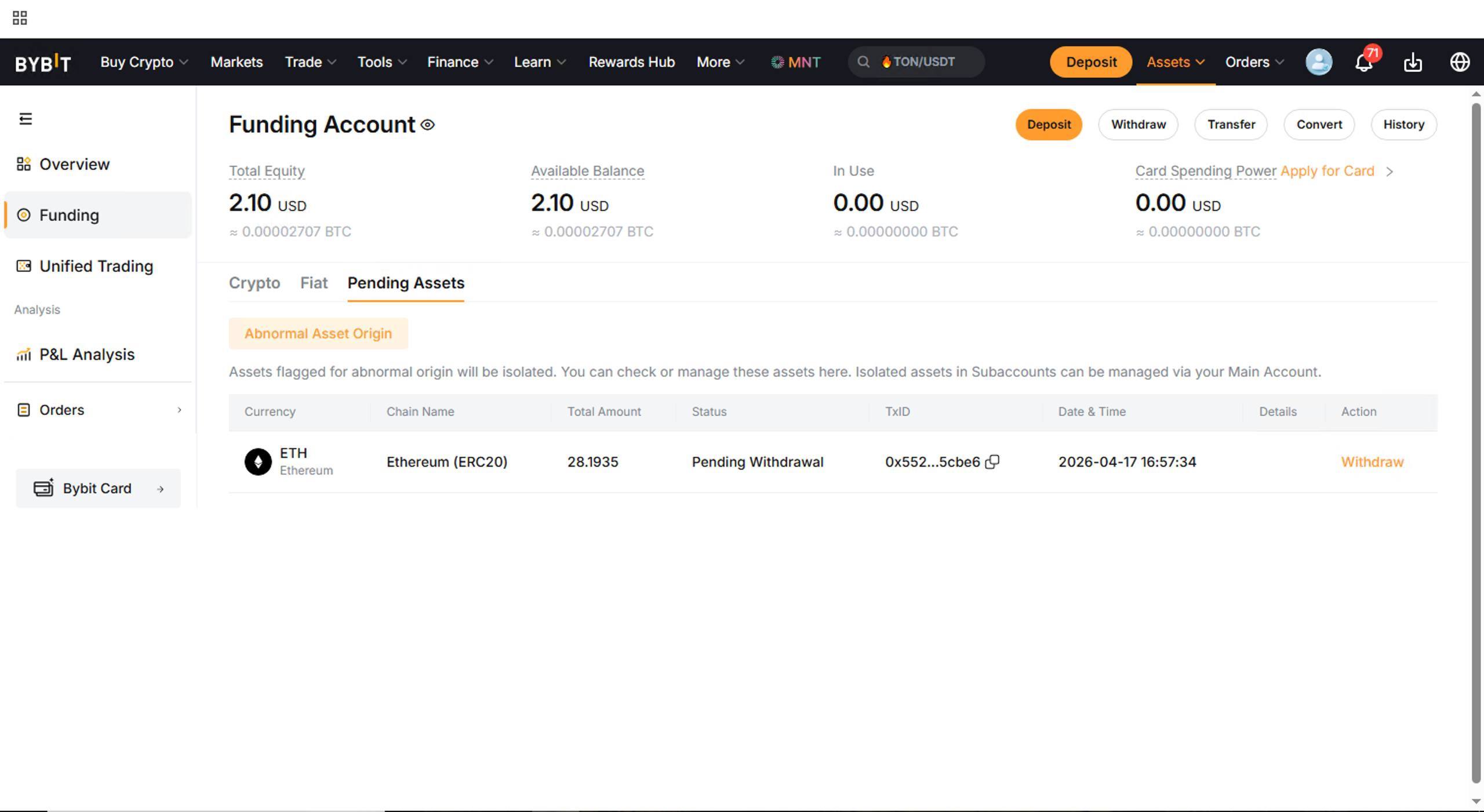Open the History button
Screen dimensions: 1484x812
coord(1403,125)
